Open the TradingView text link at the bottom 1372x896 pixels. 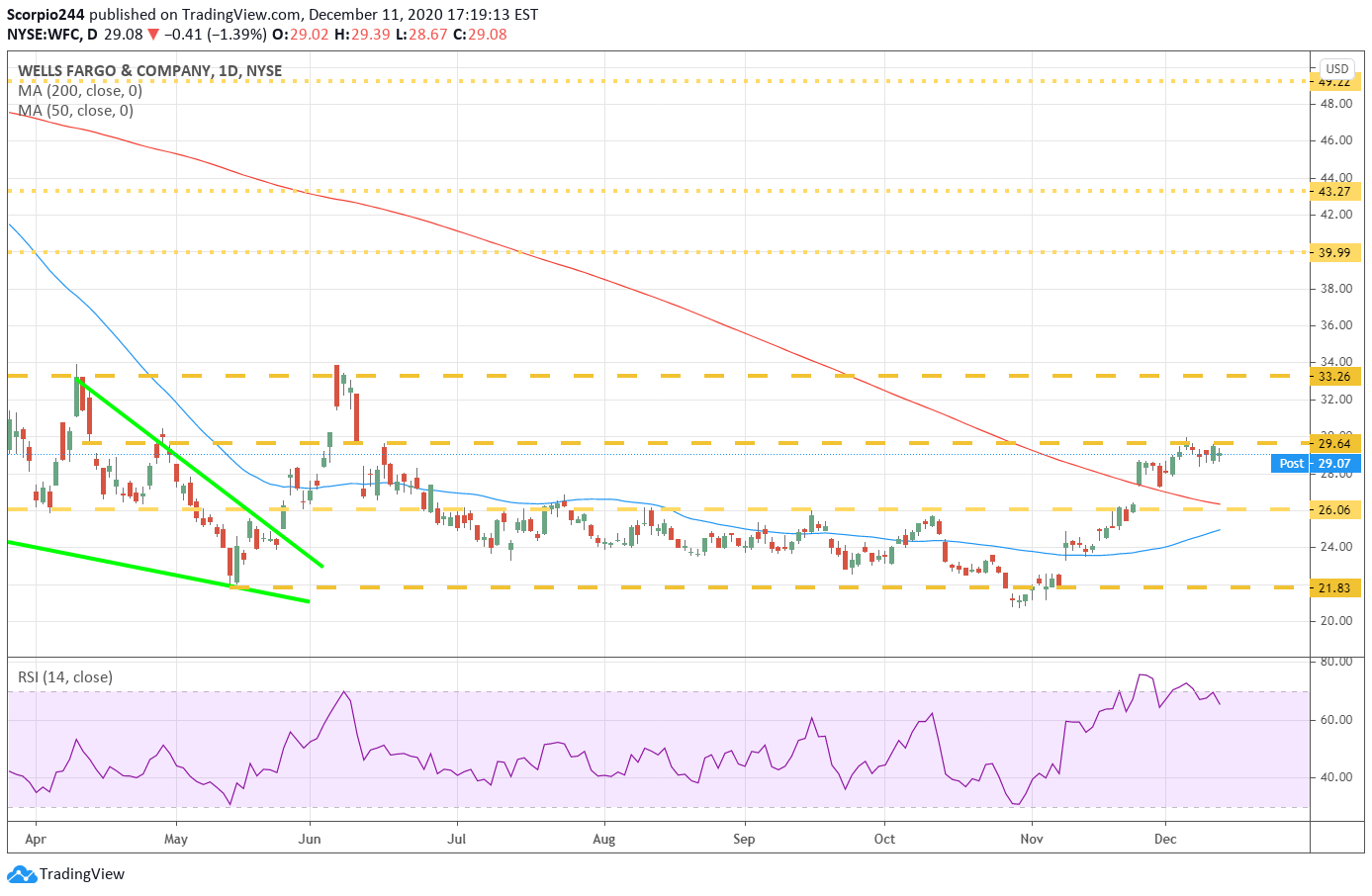pyautogui.click(x=82, y=874)
